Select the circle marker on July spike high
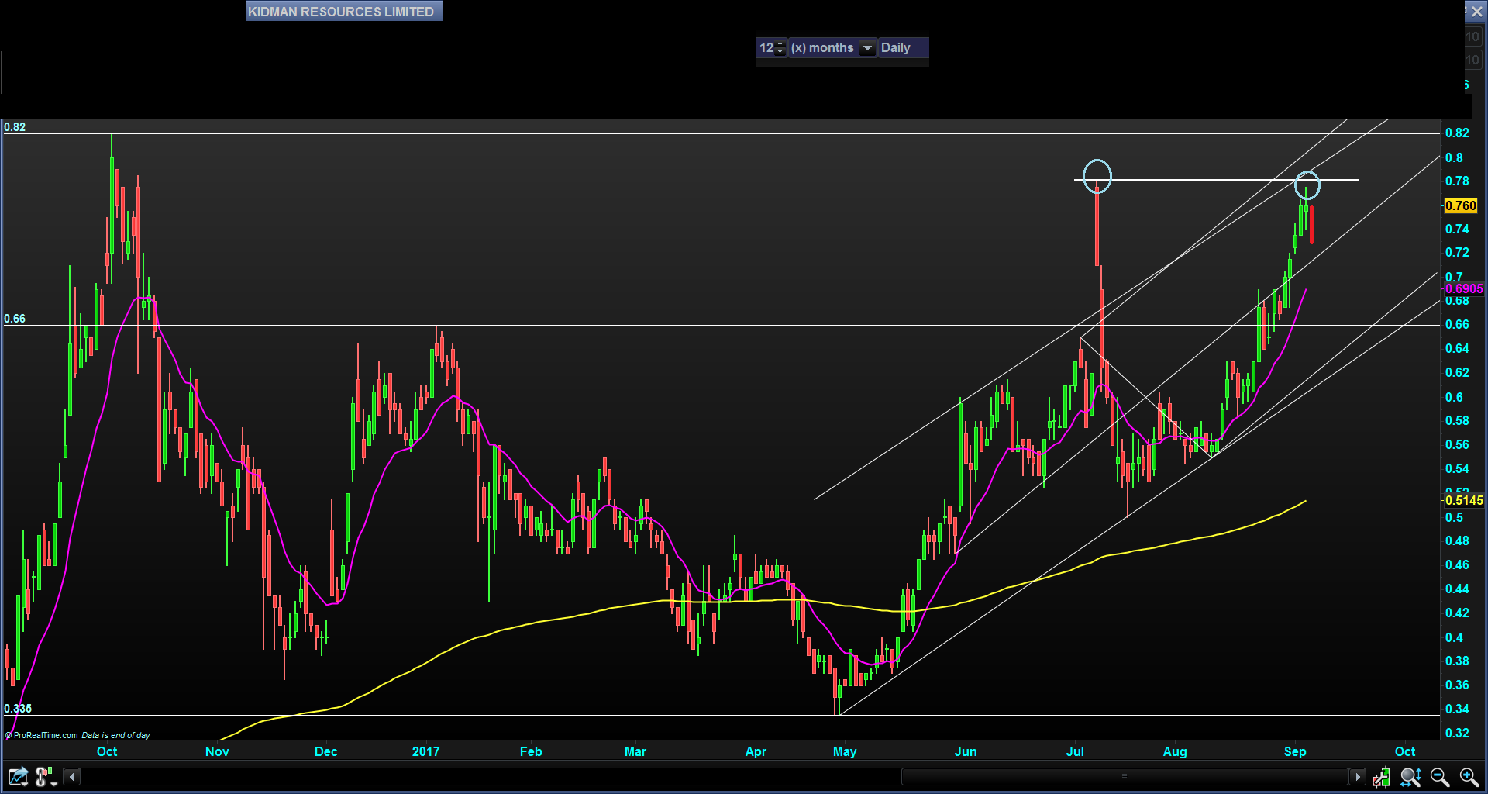 pos(1097,176)
